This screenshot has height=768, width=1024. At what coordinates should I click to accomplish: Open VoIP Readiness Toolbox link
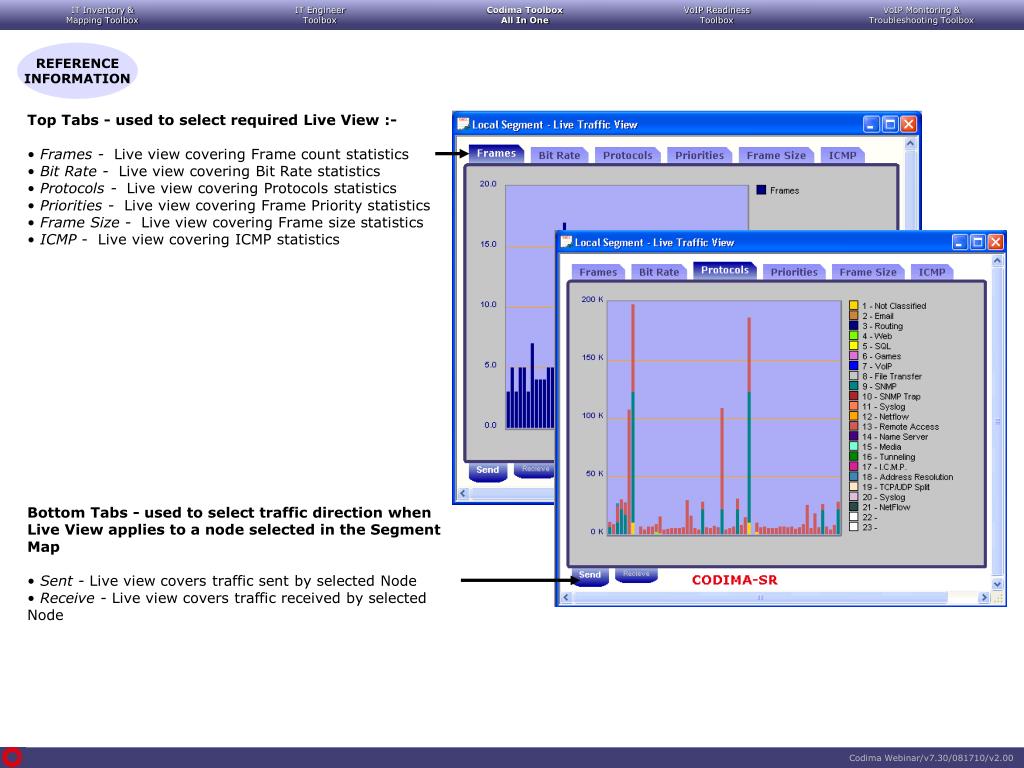tap(716, 15)
